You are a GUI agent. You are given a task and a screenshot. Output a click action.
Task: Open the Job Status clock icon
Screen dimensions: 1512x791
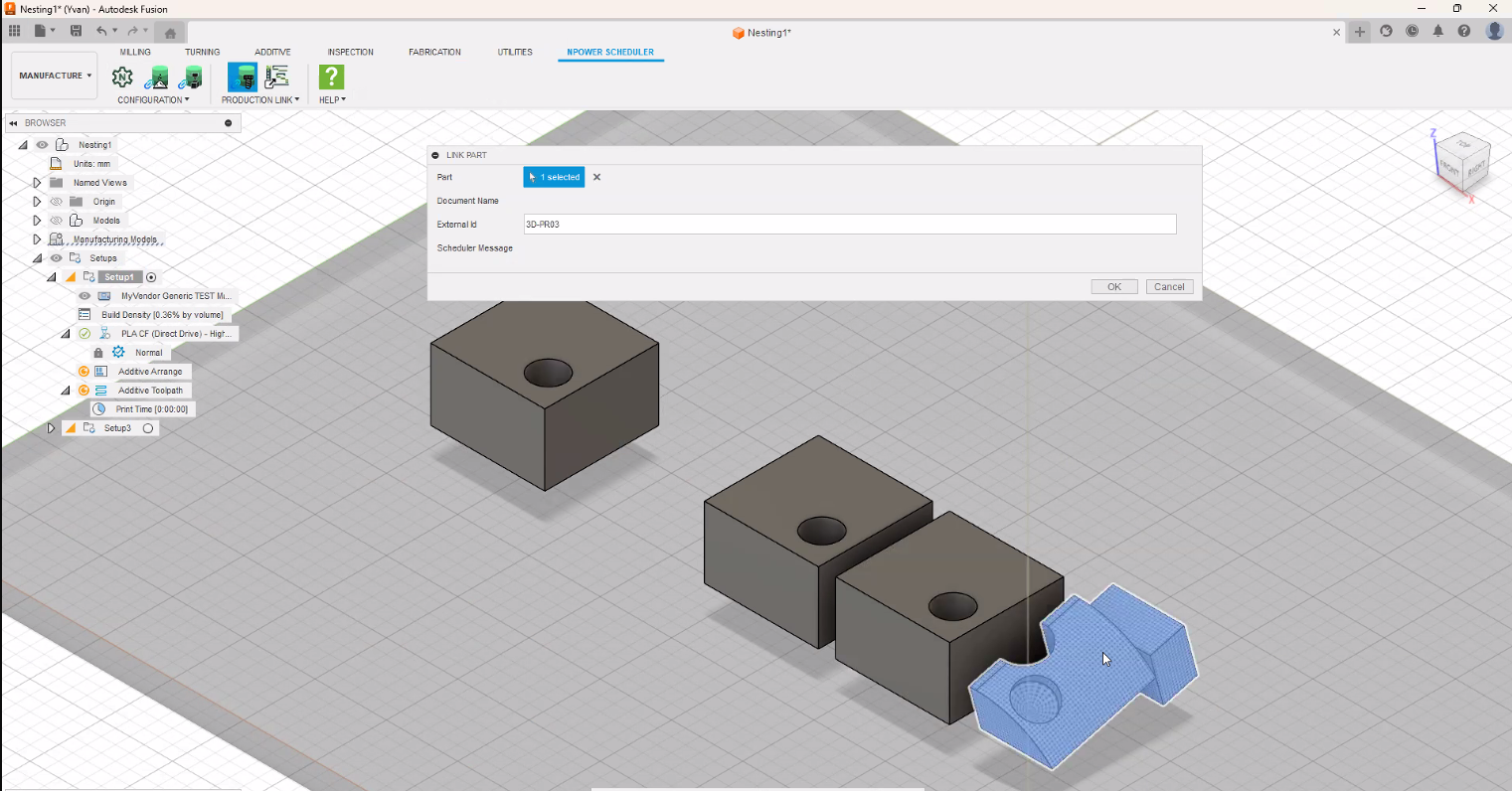(x=1412, y=31)
